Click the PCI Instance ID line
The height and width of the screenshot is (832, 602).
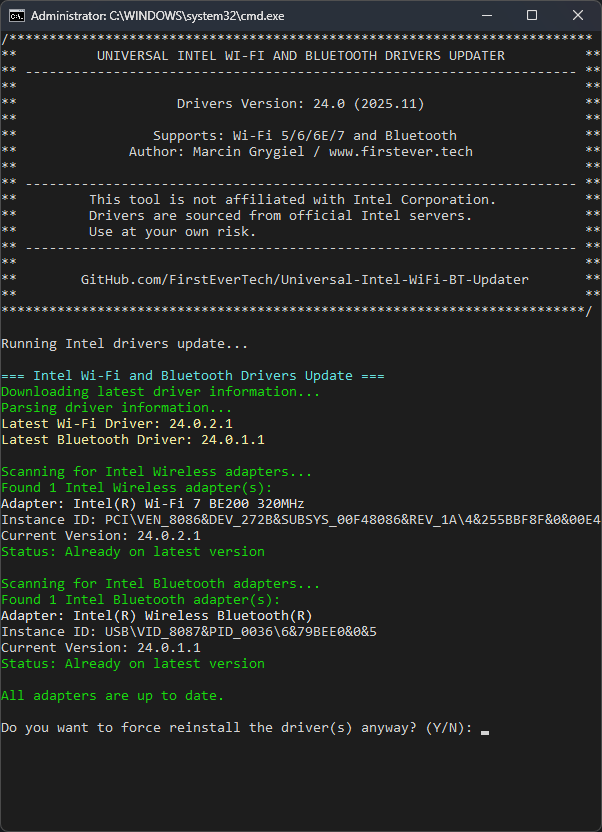(300, 520)
